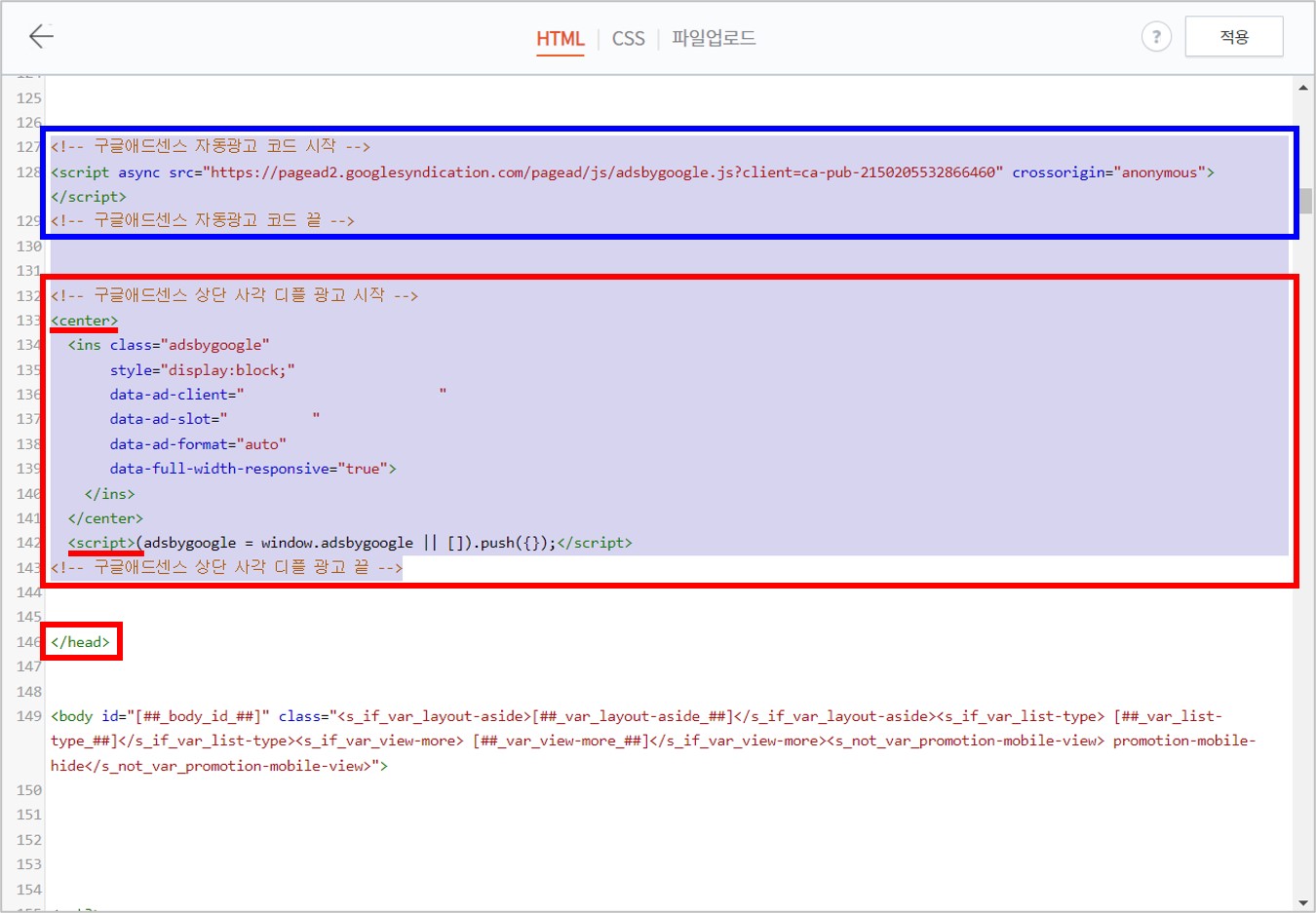Click the vertical scrollbar thumb

[x=1304, y=201]
